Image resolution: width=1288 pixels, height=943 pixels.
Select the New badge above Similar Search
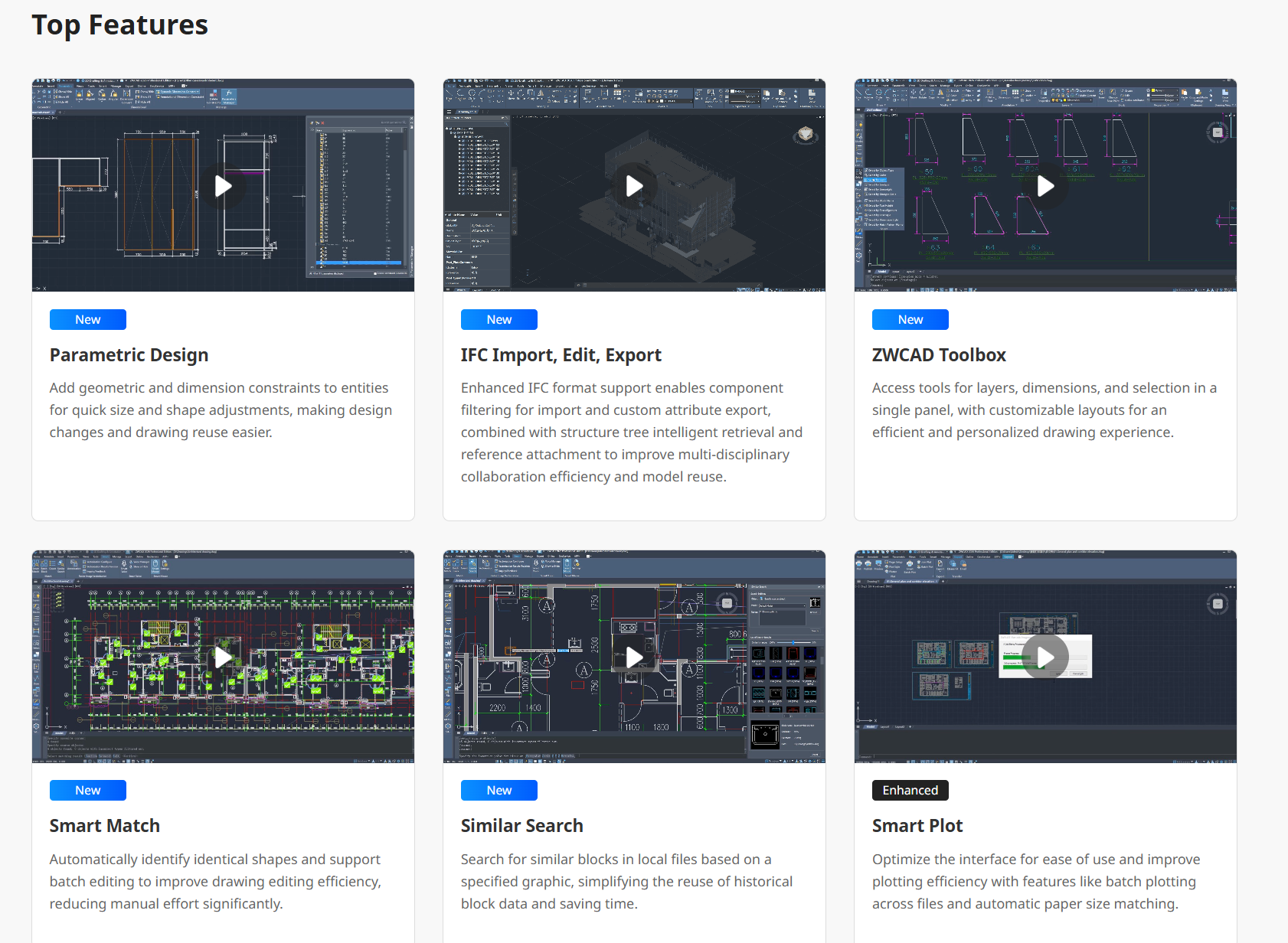tap(499, 790)
